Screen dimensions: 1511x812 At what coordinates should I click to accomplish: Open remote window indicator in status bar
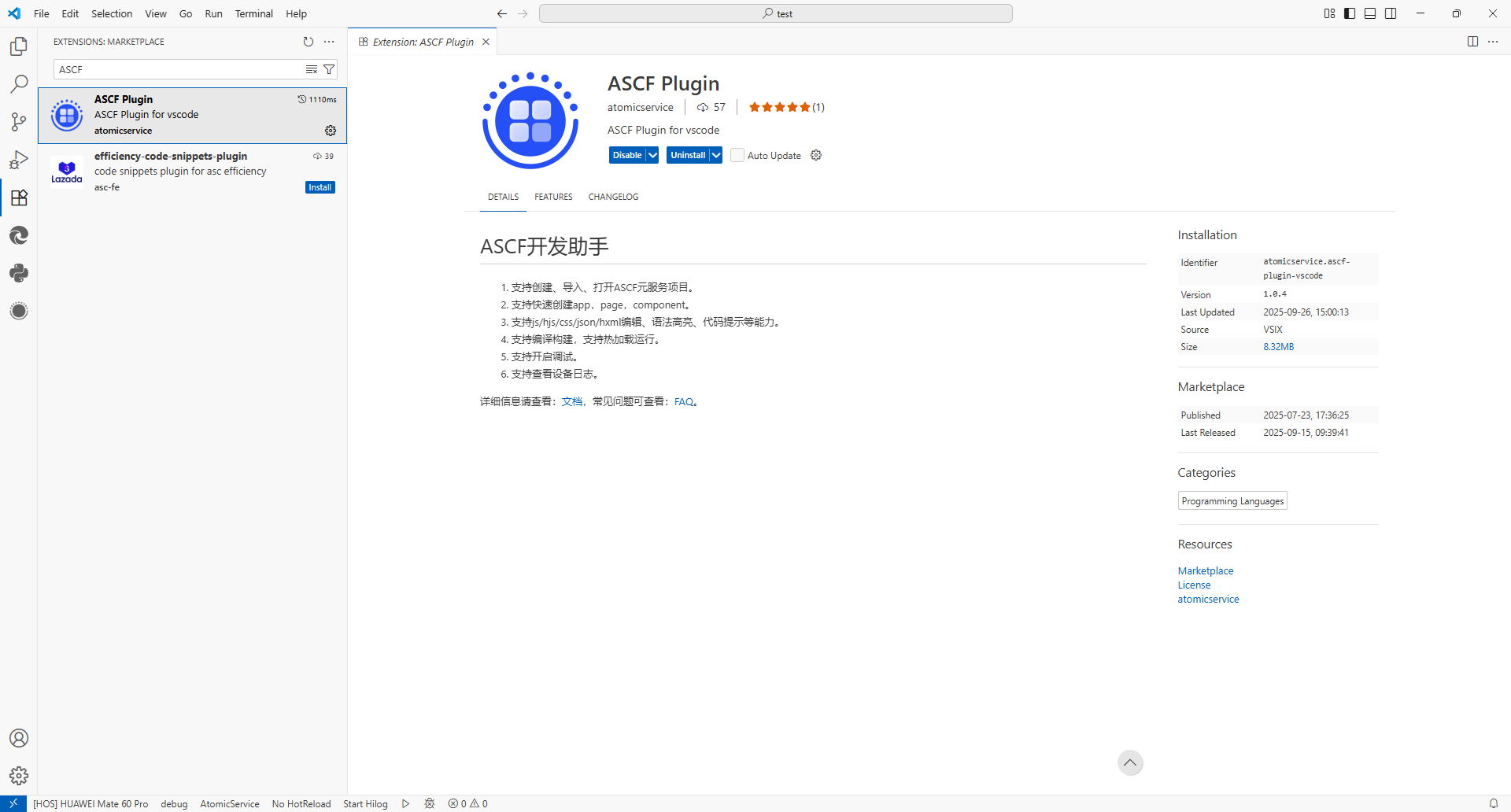13,803
